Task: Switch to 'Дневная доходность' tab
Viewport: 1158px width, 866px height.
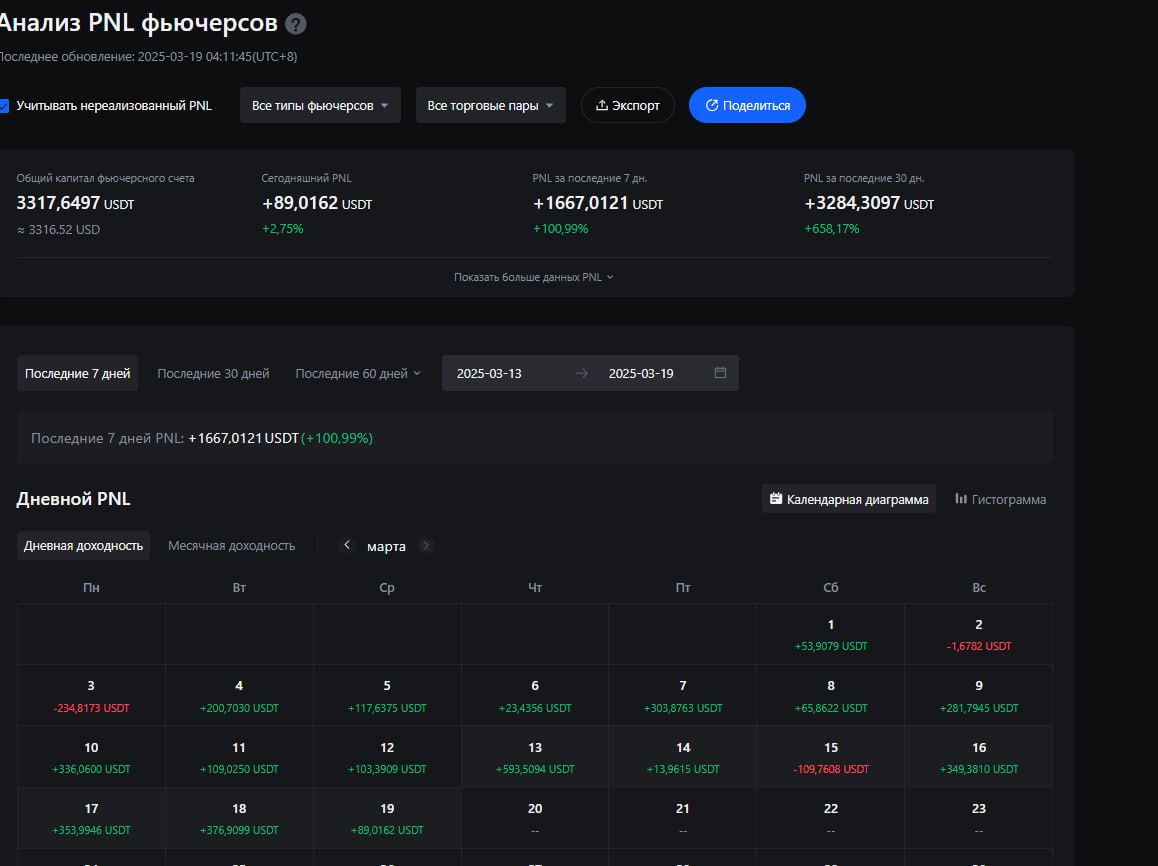Action: click(x=83, y=546)
